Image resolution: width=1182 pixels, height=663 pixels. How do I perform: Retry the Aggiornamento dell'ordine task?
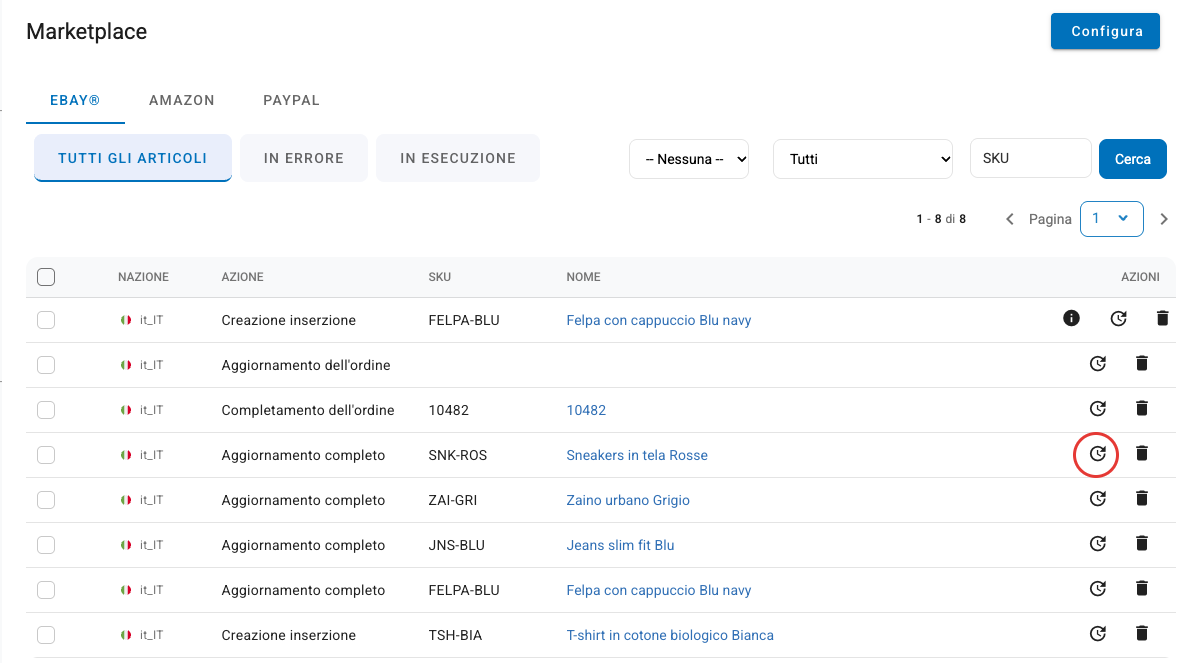1098,364
